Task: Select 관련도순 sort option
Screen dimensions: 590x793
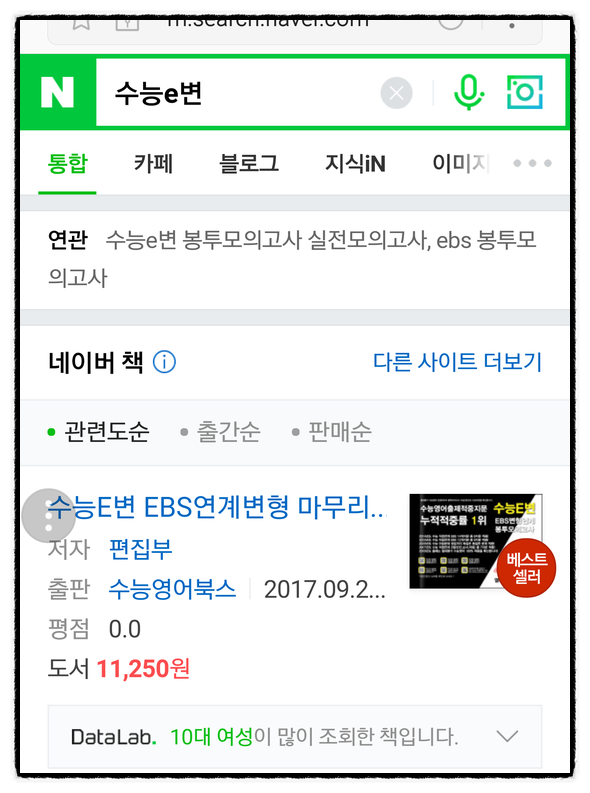Action: pyautogui.click(x=98, y=432)
